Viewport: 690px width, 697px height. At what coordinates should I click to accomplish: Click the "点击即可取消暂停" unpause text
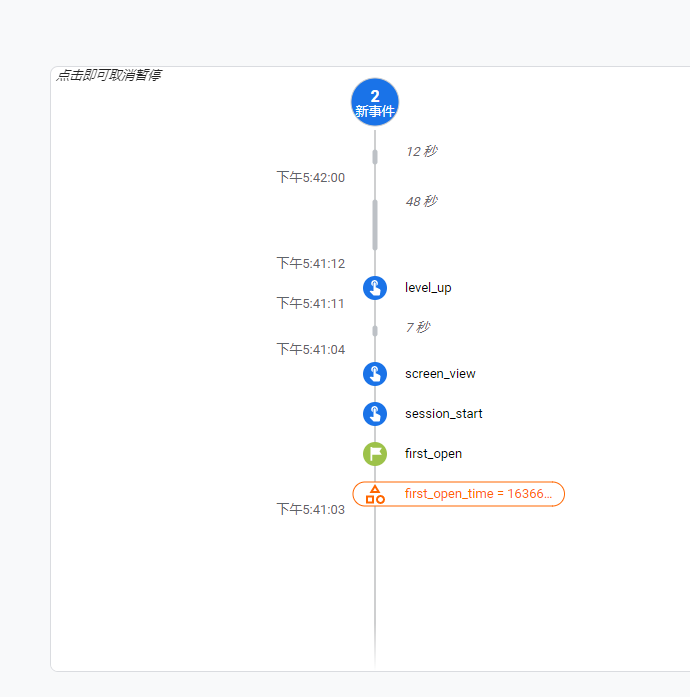(x=109, y=75)
